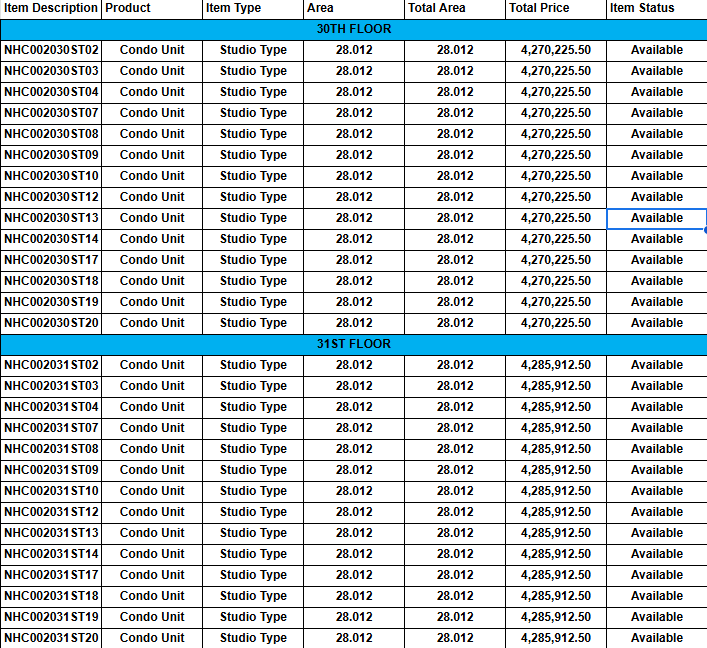Select the 30TH FLOOR banner row
707x648 pixels.
coord(353,29)
